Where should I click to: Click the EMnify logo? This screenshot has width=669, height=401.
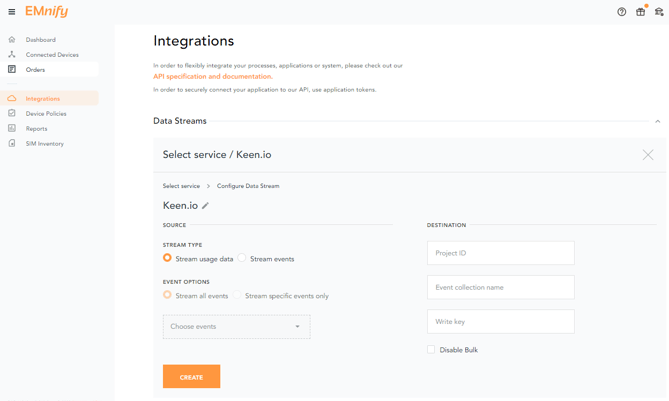(47, 12)
